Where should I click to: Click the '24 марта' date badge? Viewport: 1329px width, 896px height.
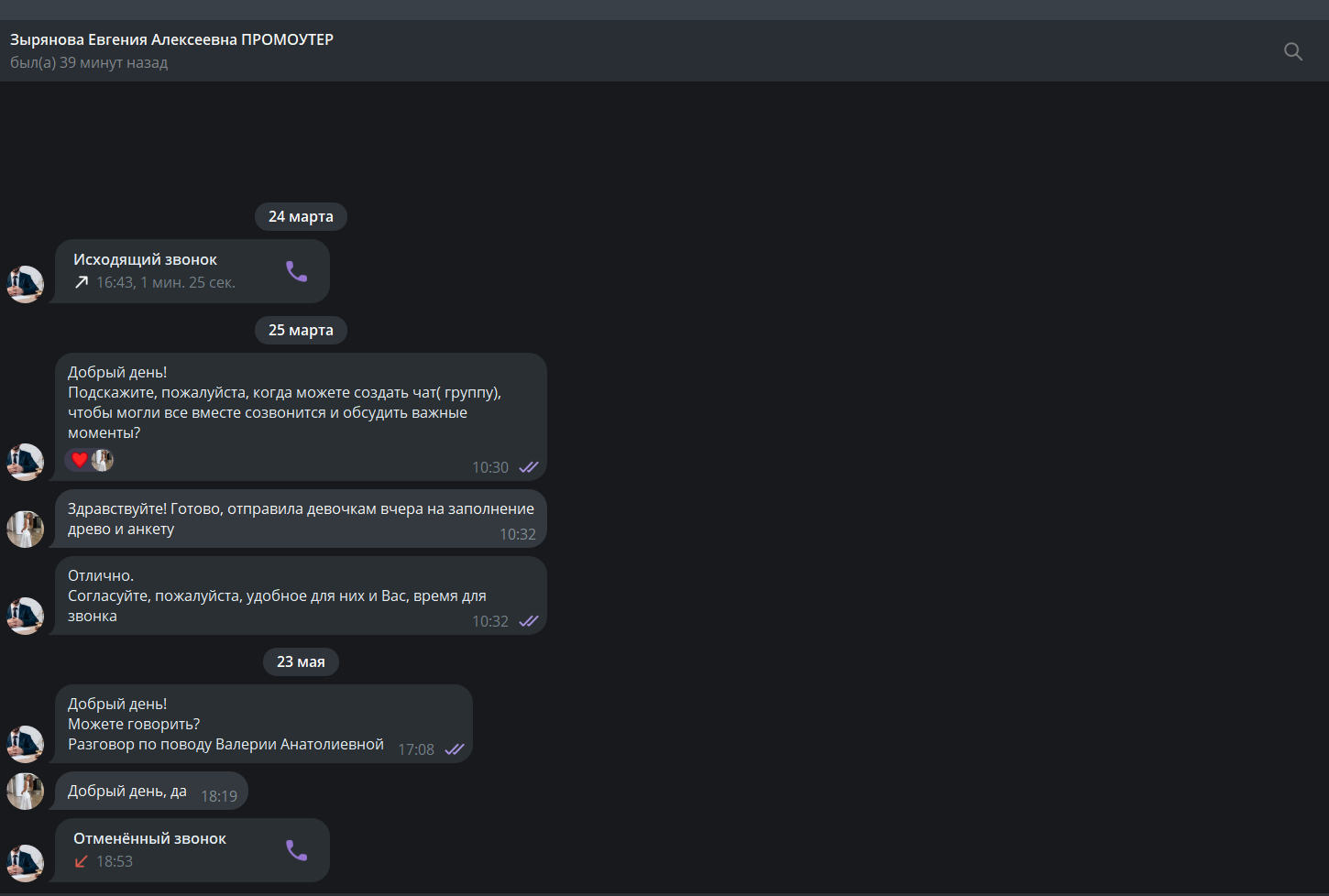click(301, 216)
